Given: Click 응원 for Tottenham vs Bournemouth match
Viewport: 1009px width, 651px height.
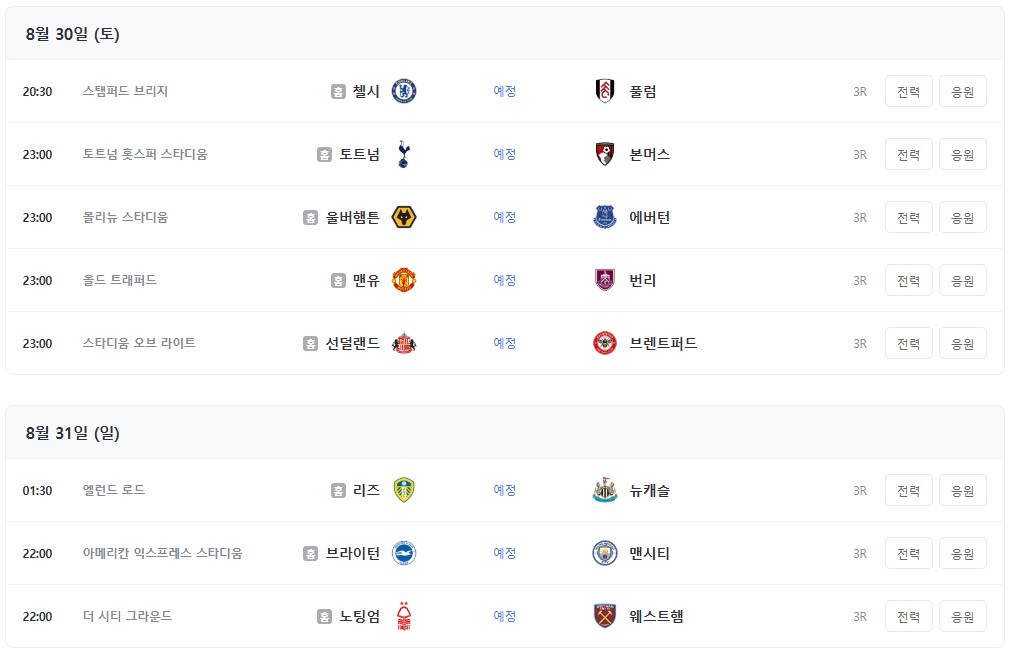Looking at the screenshot, I should pos(963,154).
